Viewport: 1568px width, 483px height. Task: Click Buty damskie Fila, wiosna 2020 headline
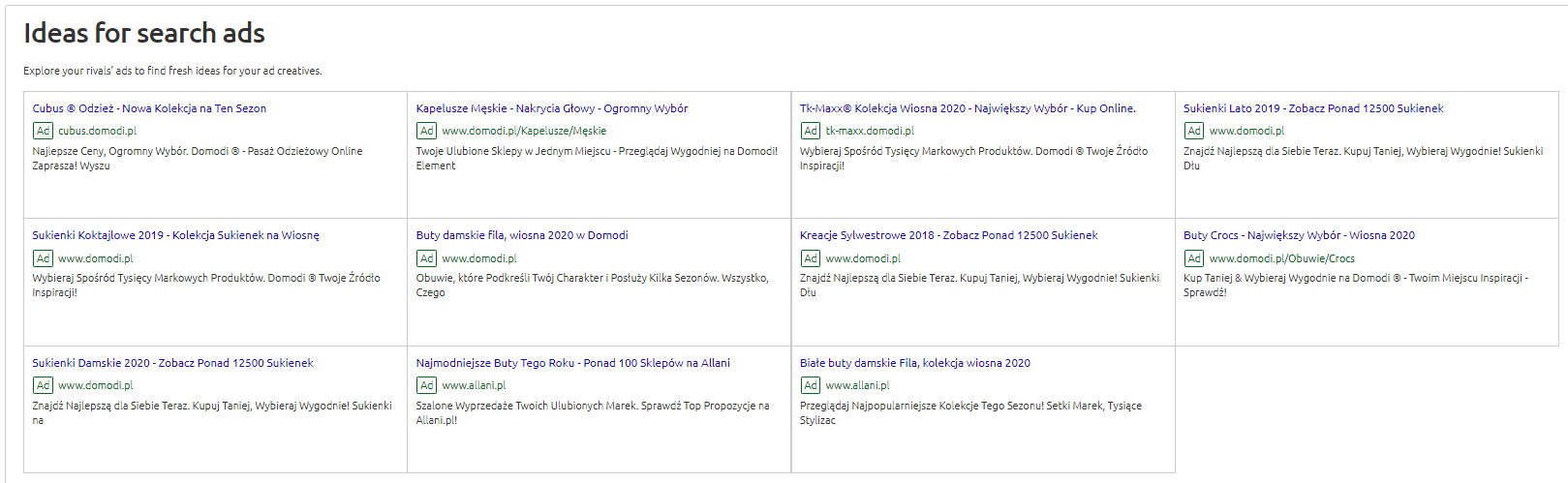point(521,235)
